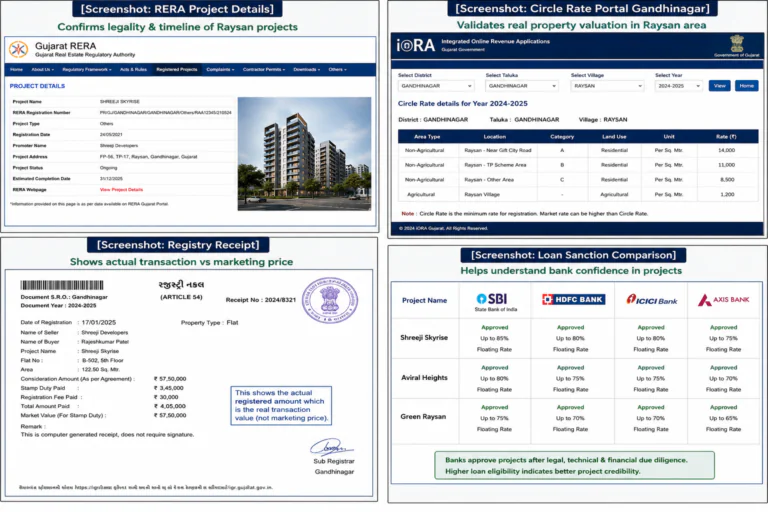Click total amount paid ₹ 4,05,000

169,406
